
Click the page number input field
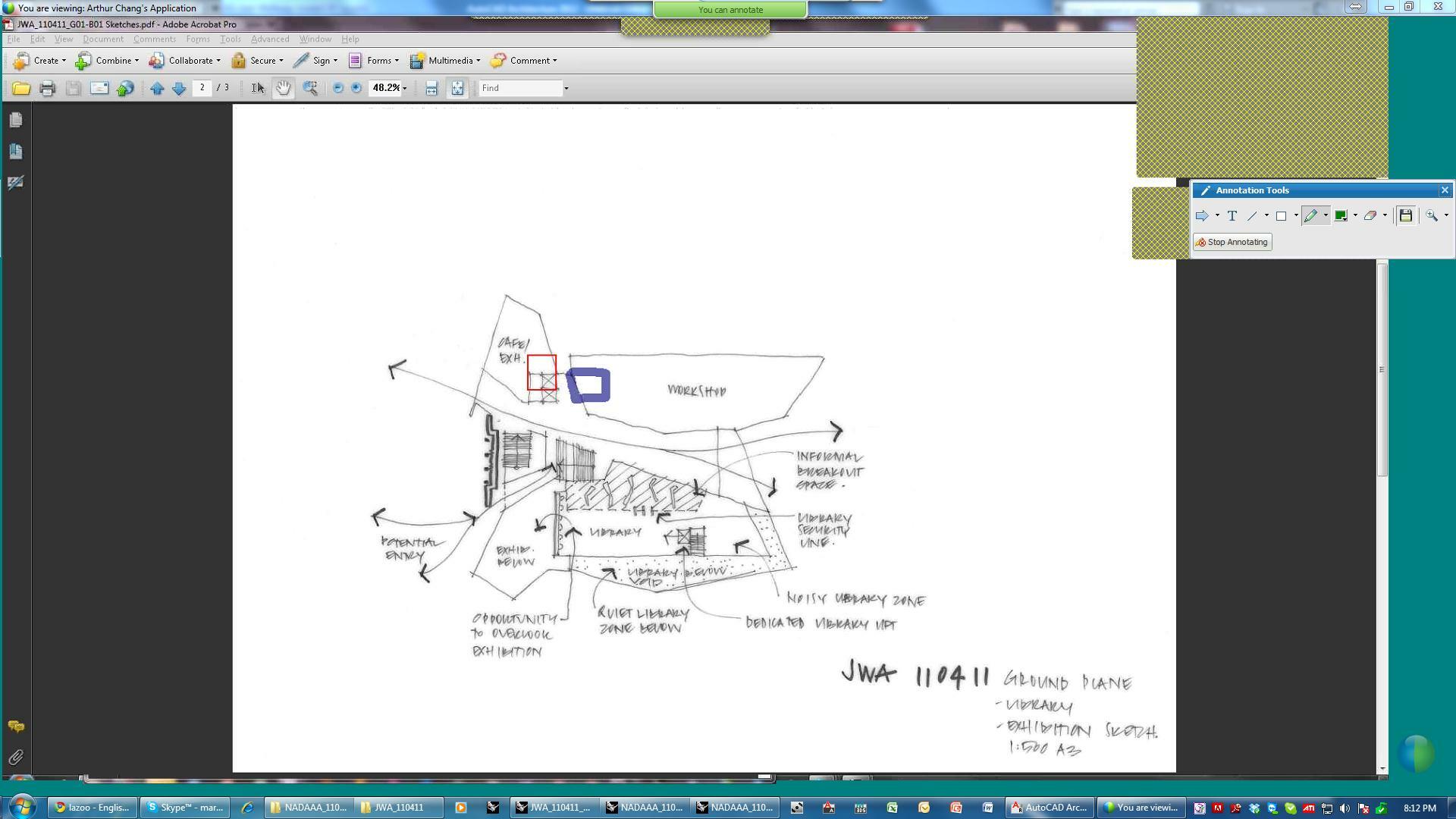point(202,88)
